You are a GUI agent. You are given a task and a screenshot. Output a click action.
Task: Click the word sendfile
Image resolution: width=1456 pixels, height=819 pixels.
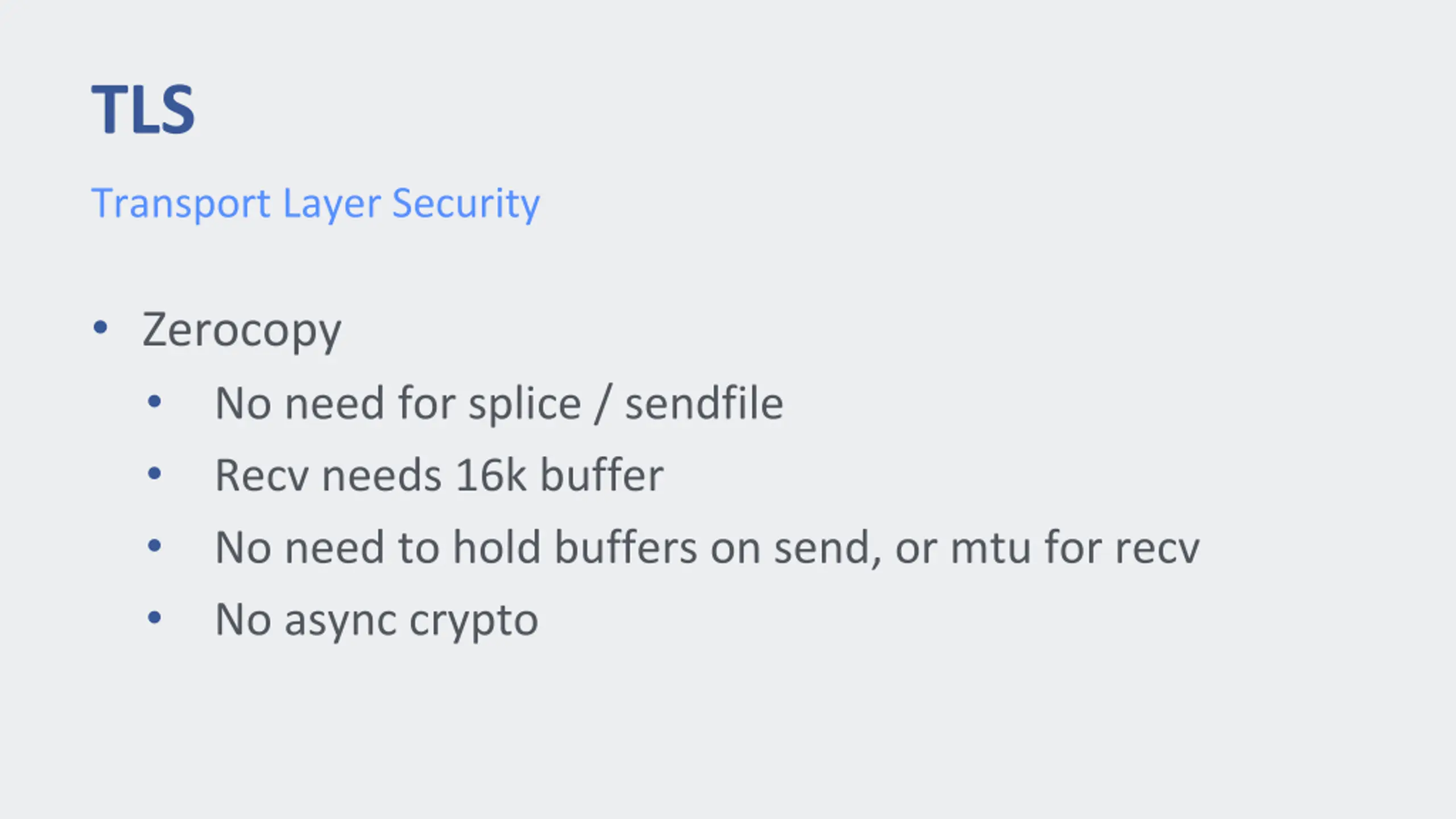[x=704, y=403]
